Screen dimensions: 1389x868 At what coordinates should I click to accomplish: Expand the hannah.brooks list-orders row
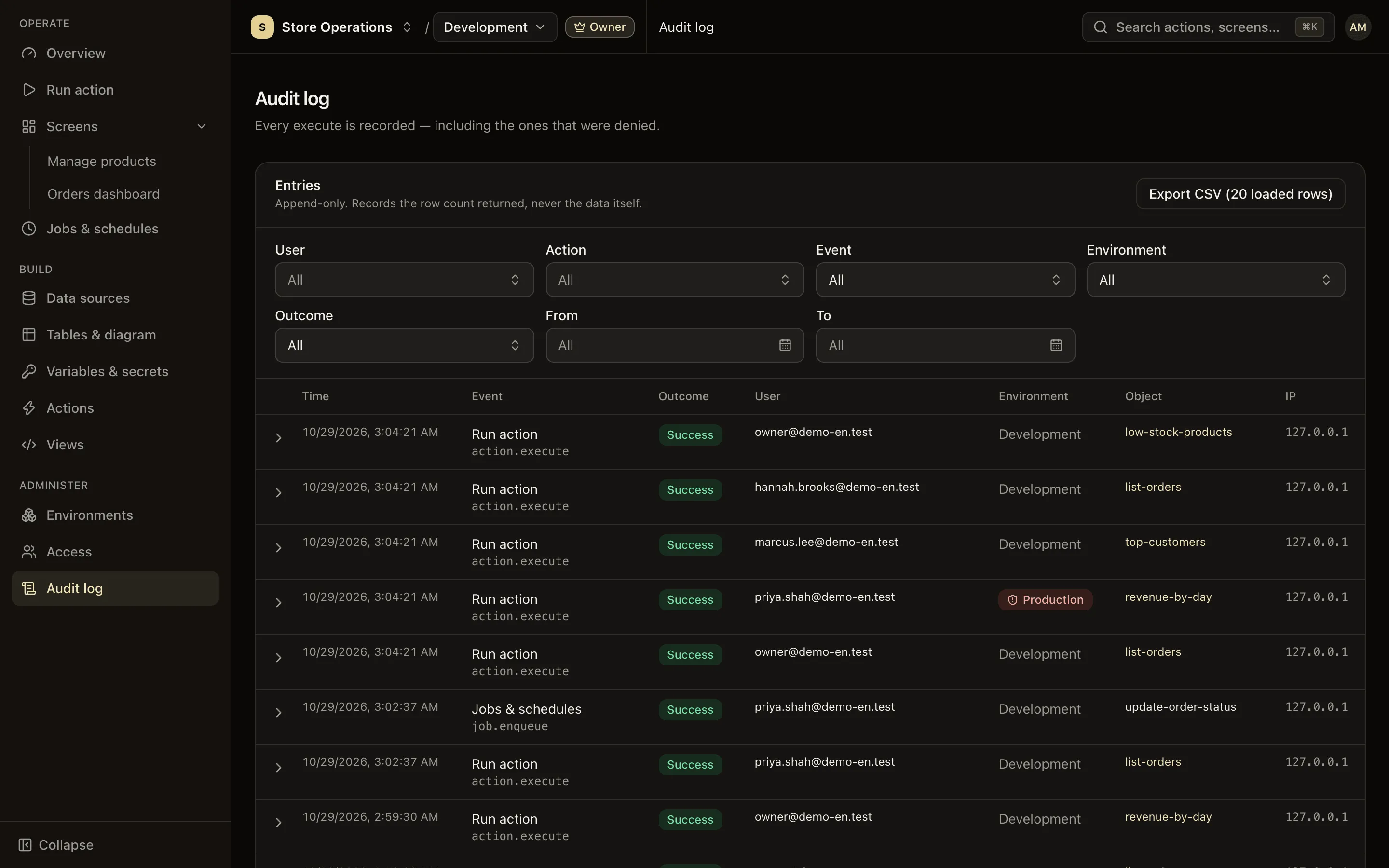click(278, 493)
